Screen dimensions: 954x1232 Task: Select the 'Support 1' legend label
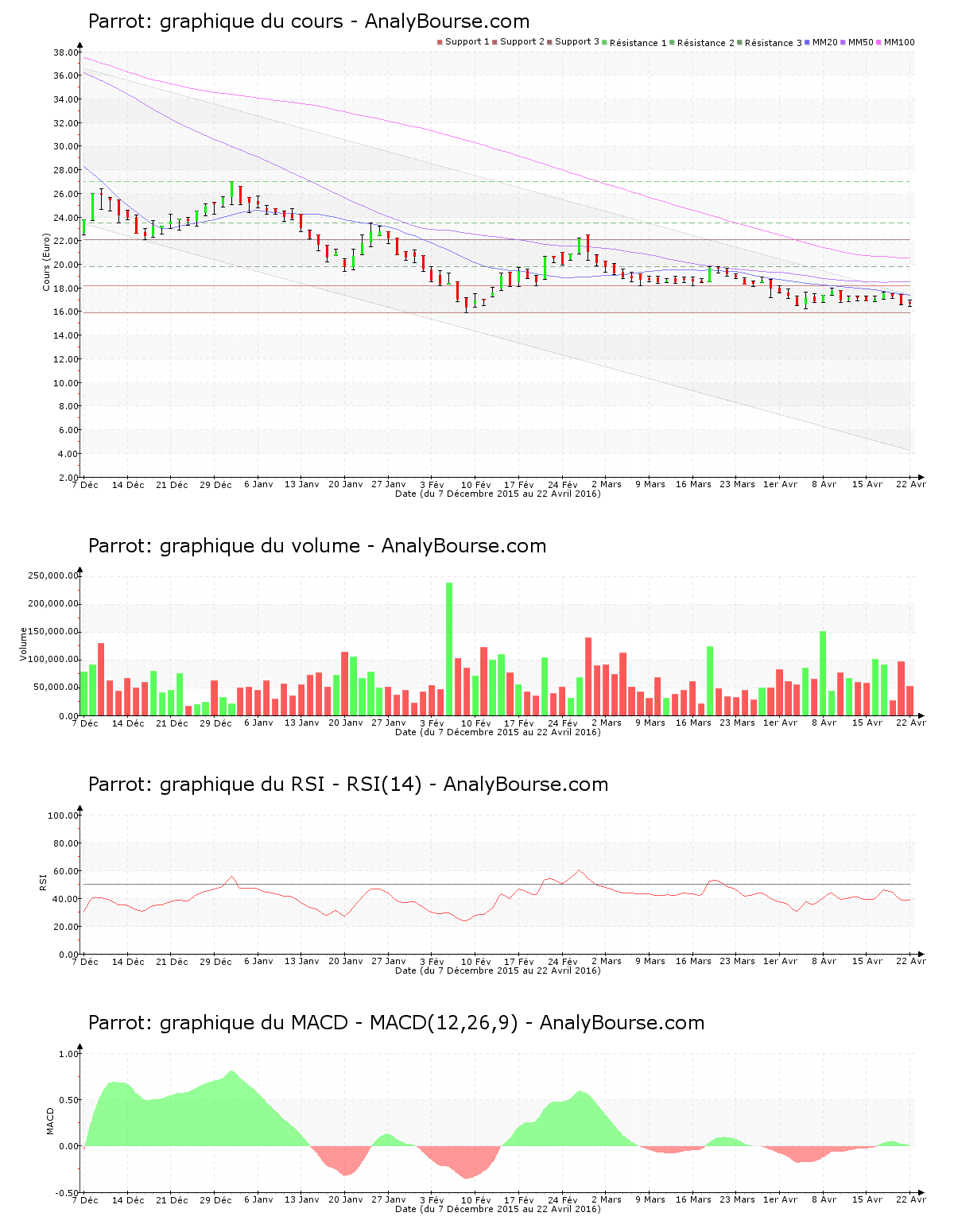(x=467, y=41)
